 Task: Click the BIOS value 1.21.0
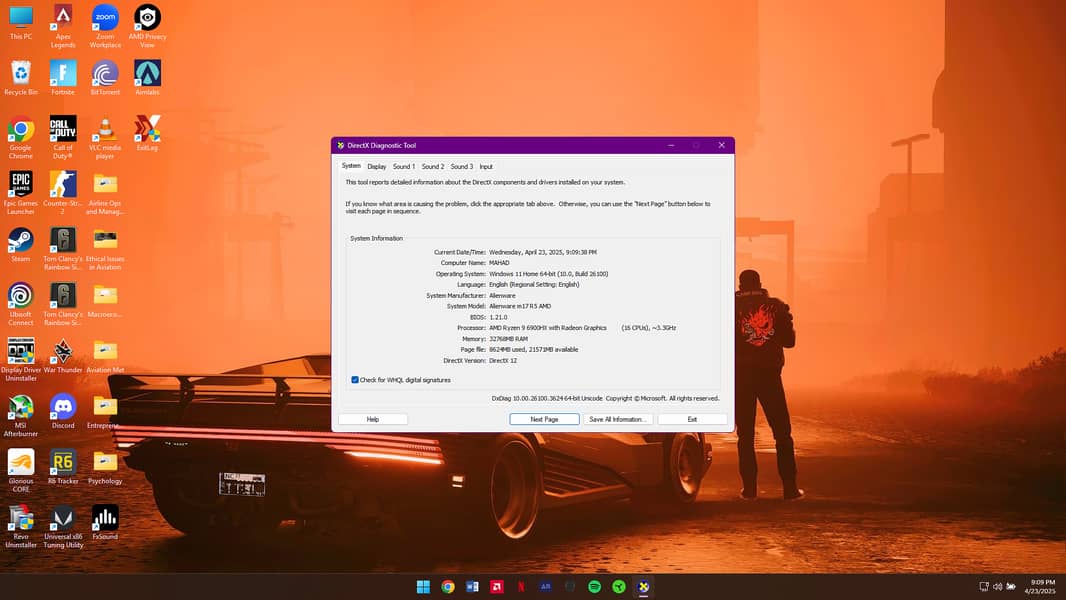pyautogui.click(x=498, y=317)
